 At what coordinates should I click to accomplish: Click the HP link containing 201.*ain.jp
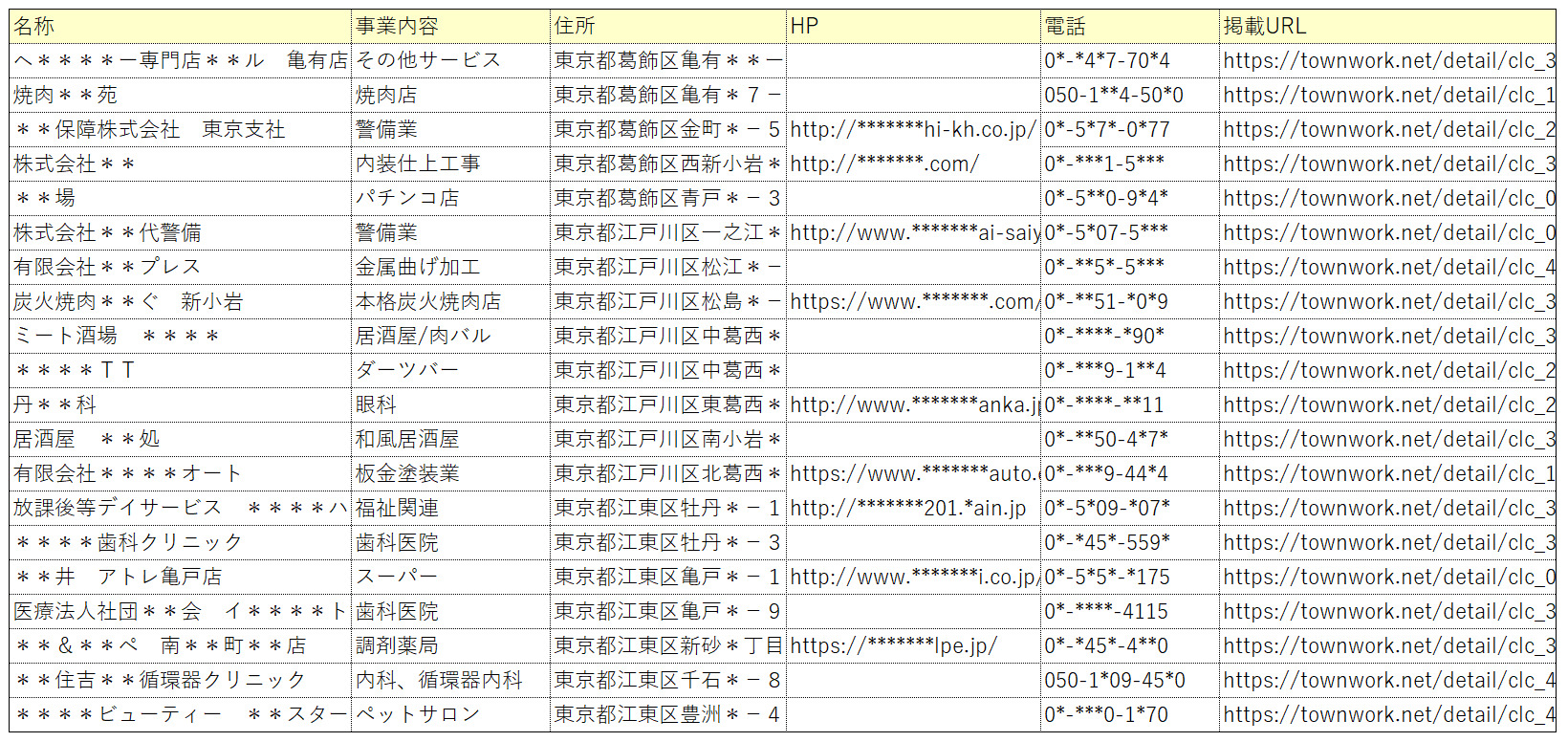(x=908, y=509)
